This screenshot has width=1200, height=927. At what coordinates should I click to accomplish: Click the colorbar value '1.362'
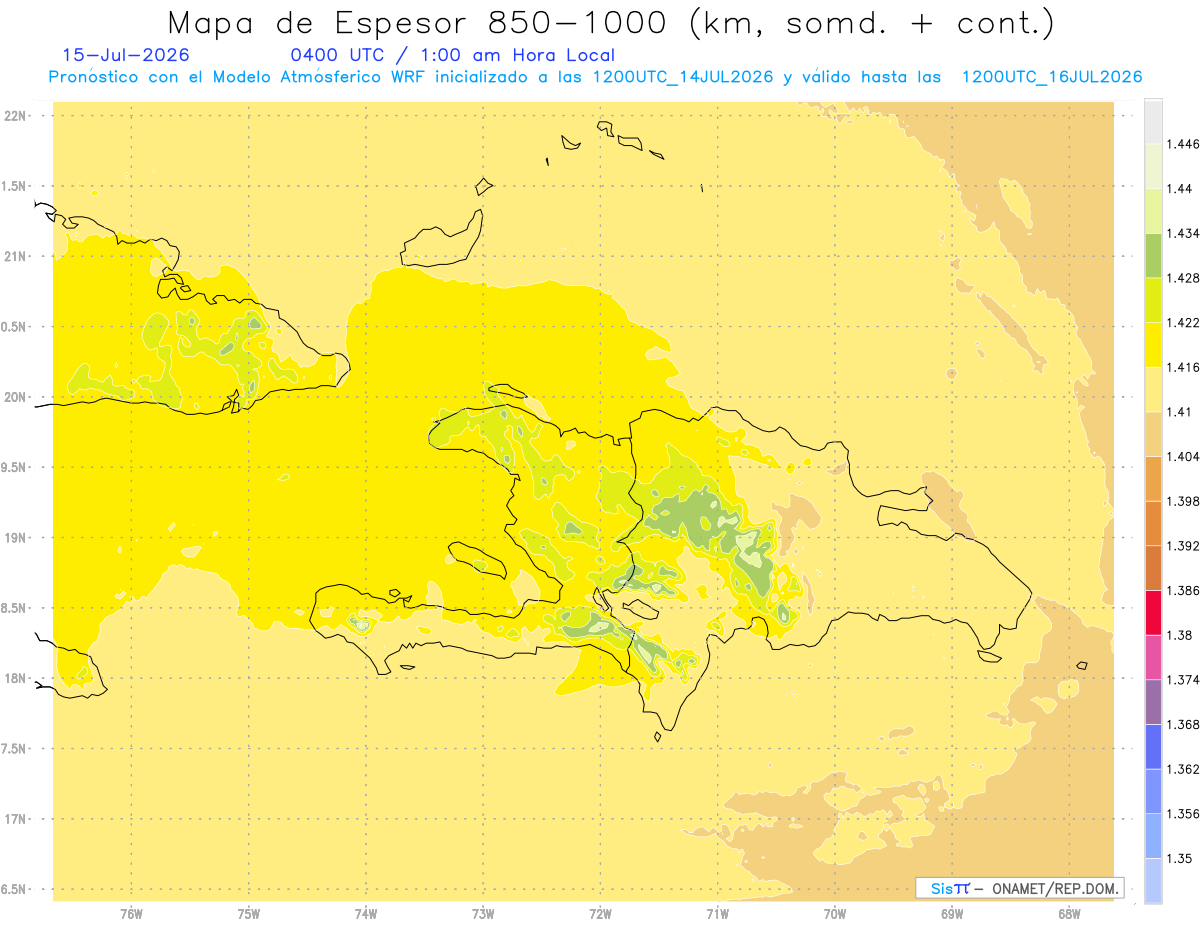tap(1183, 769)
